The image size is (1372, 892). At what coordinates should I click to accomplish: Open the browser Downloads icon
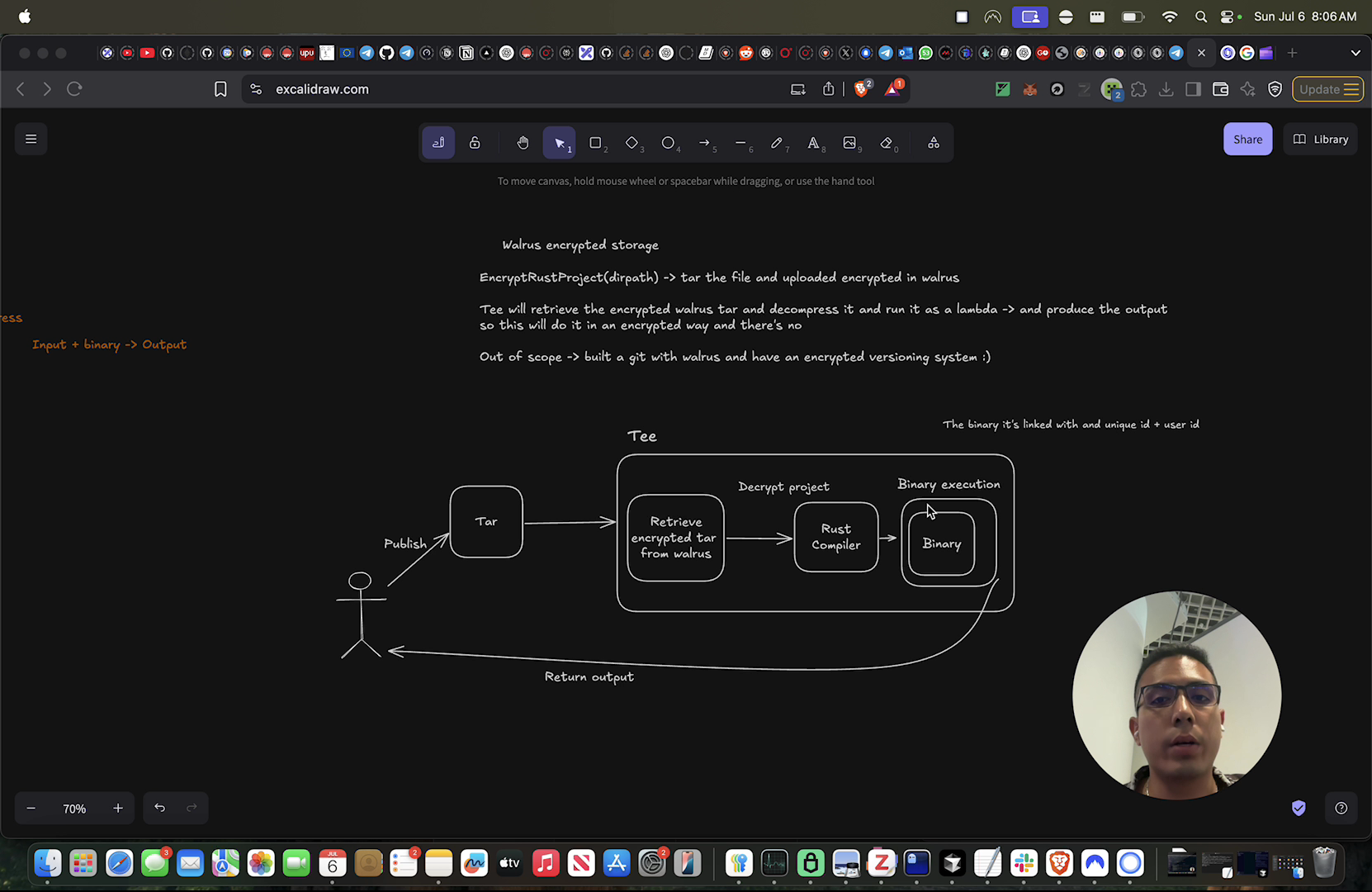(1166, 89)
